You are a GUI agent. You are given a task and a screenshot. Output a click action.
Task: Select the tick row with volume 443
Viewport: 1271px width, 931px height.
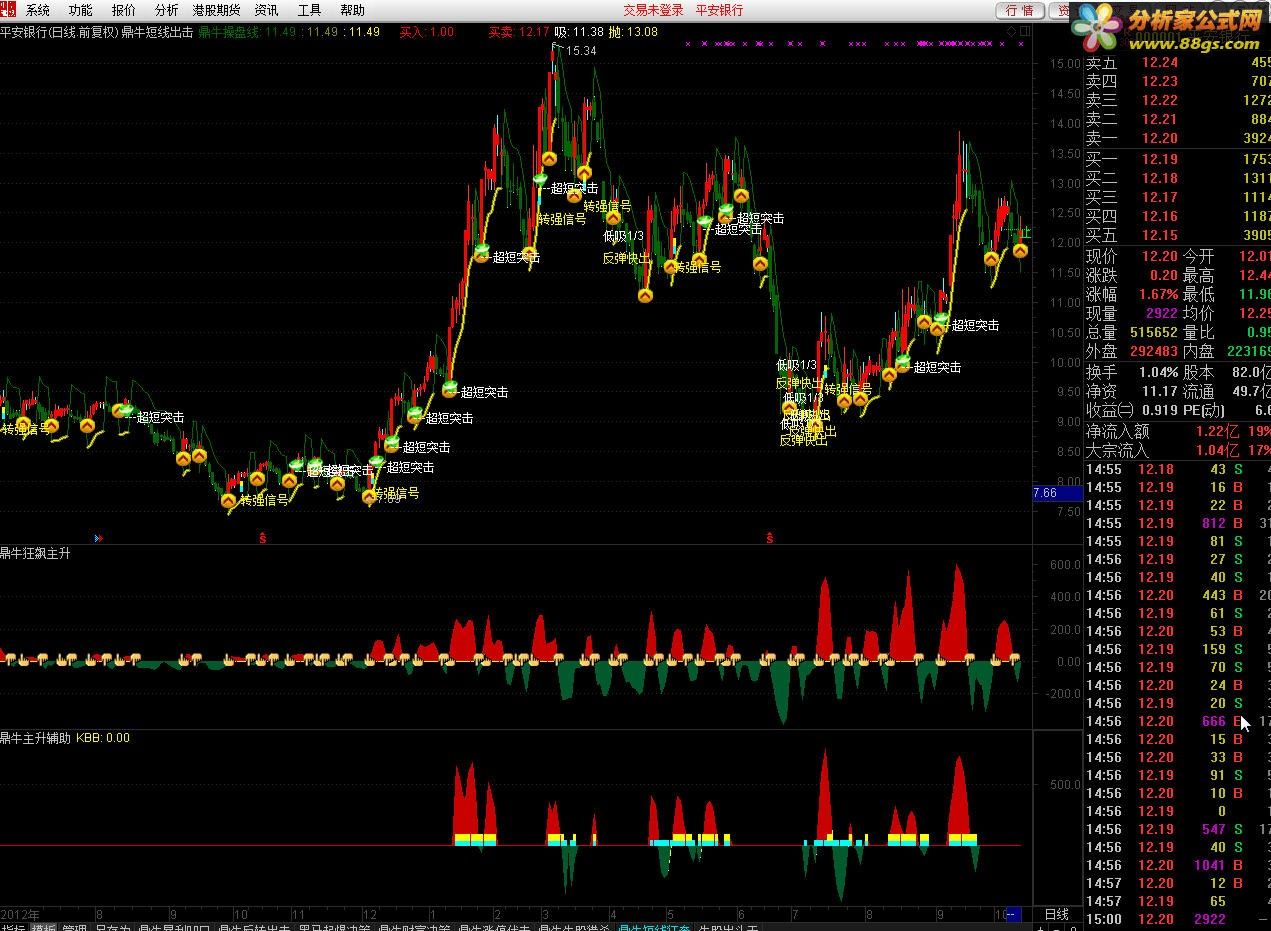coord(1178,595)
